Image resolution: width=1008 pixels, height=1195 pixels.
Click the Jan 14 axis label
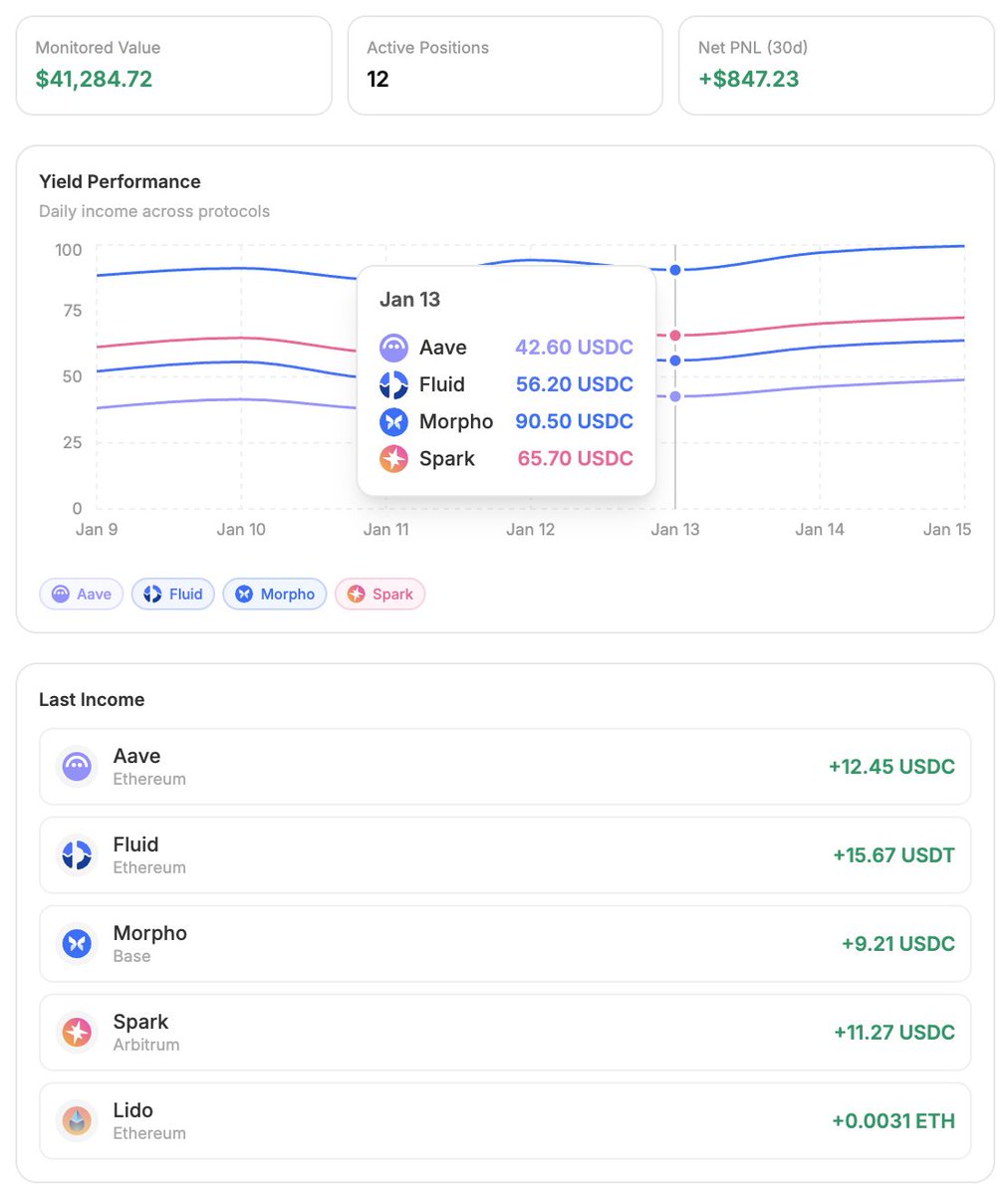point(820,530)
